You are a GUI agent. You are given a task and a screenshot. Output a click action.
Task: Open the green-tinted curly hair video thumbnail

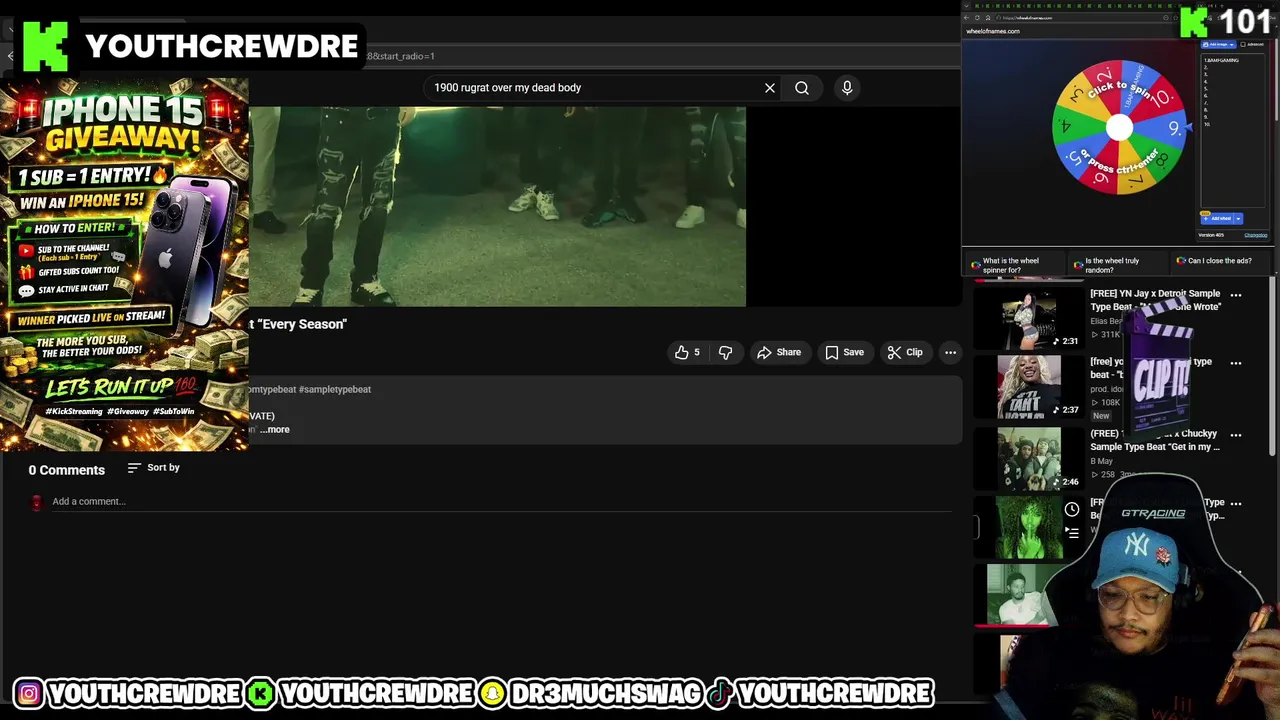(x=1029, y=527)
